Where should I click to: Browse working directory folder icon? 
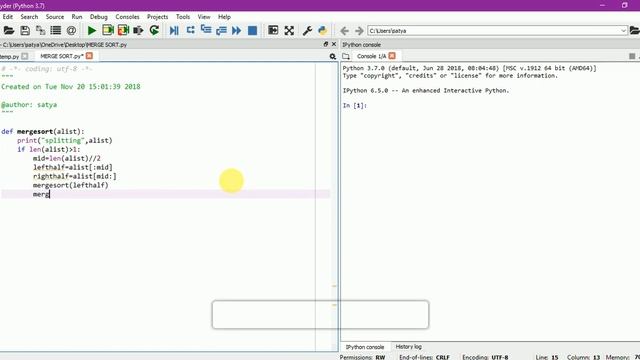click(x=634, y=31)
